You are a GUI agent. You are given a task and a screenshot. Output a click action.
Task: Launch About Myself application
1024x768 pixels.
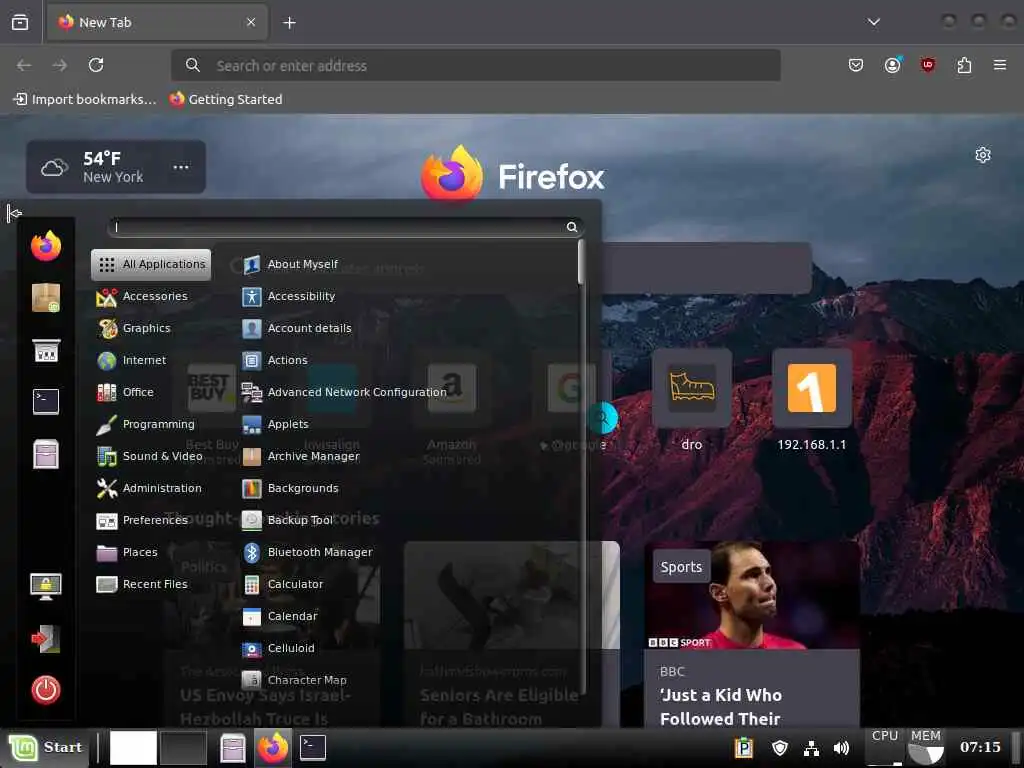point(290,264)
